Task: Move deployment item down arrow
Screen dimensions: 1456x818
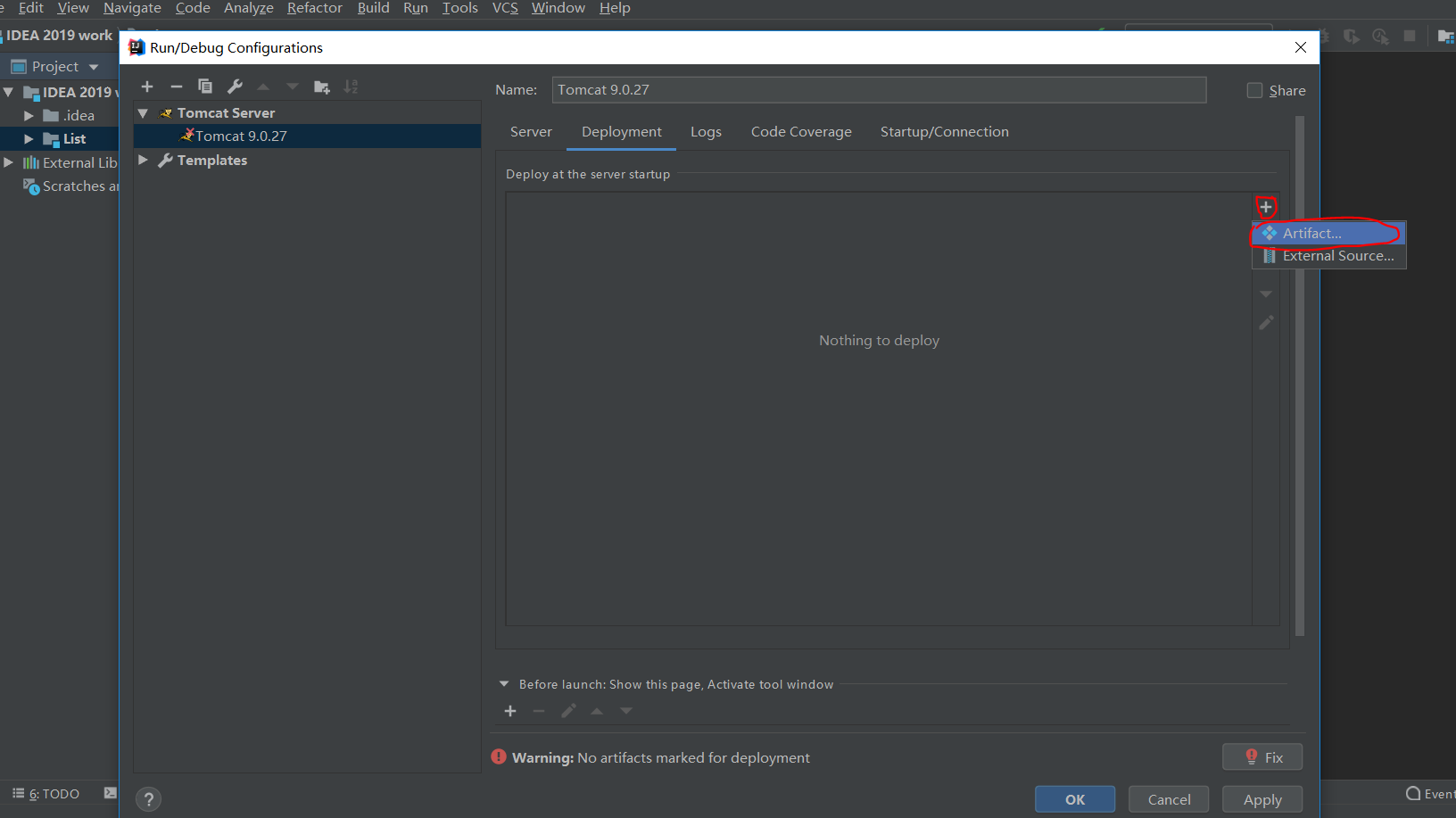Action: [1266, 293]
